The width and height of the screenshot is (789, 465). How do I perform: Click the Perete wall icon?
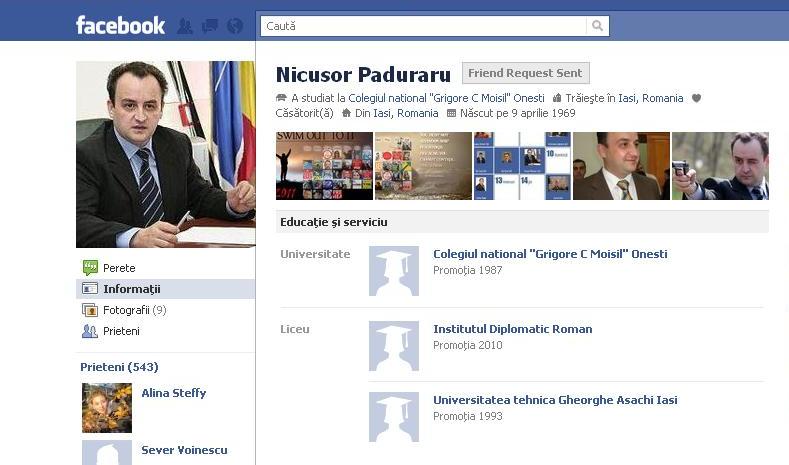[90, 268]
